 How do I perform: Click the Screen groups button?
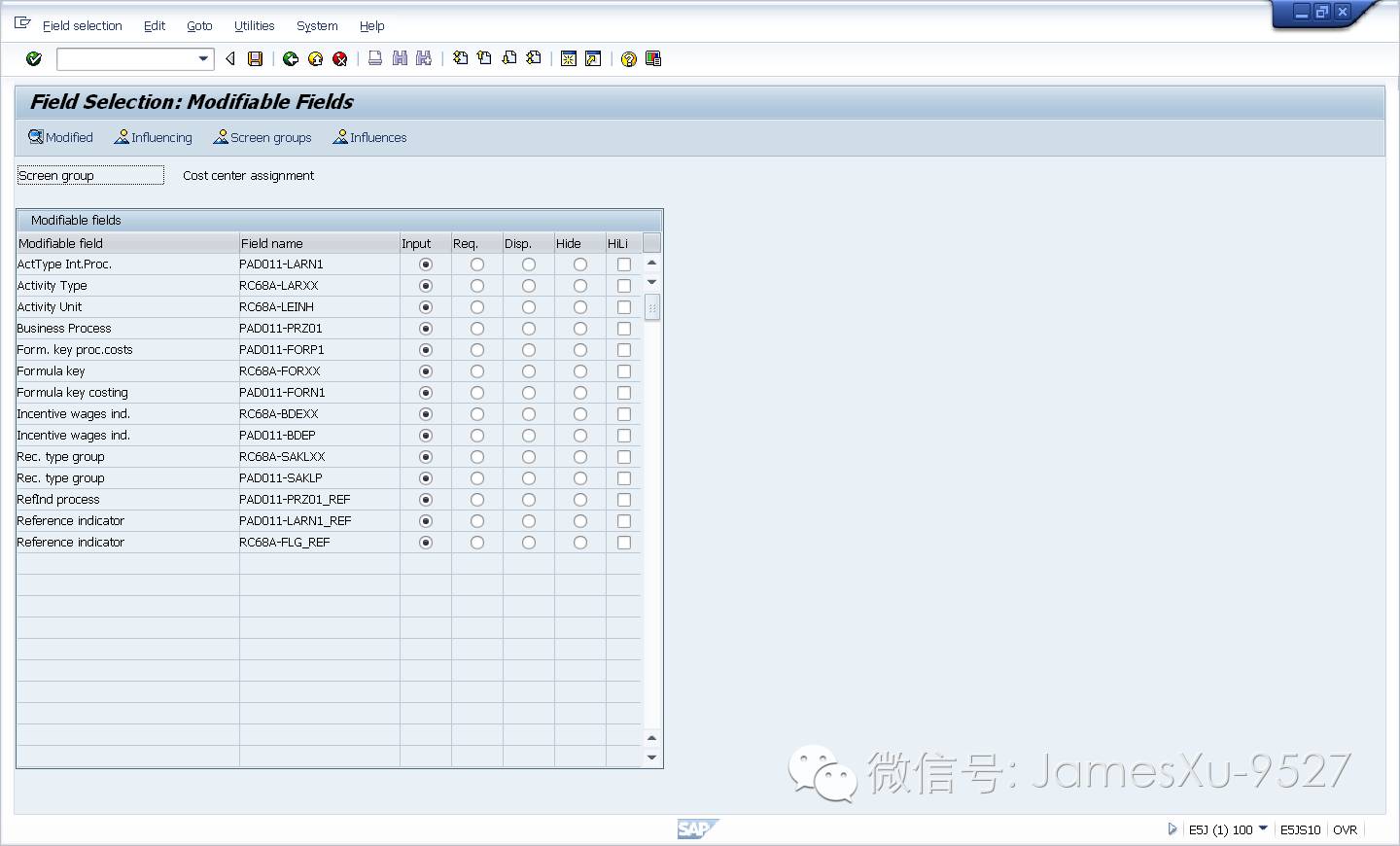click(x=262, y=137)
